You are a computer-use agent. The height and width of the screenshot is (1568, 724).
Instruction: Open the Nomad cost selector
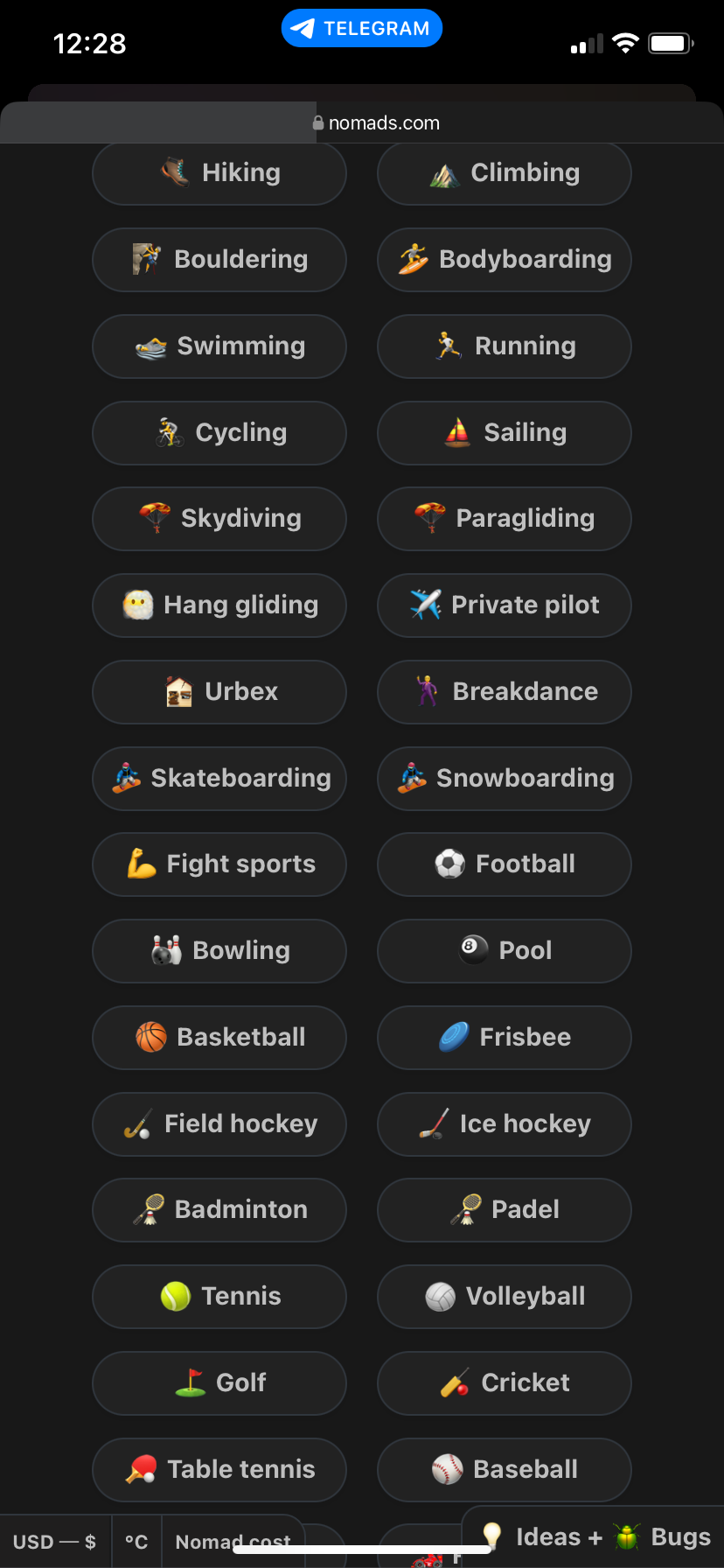click(x=233, y=1542)
